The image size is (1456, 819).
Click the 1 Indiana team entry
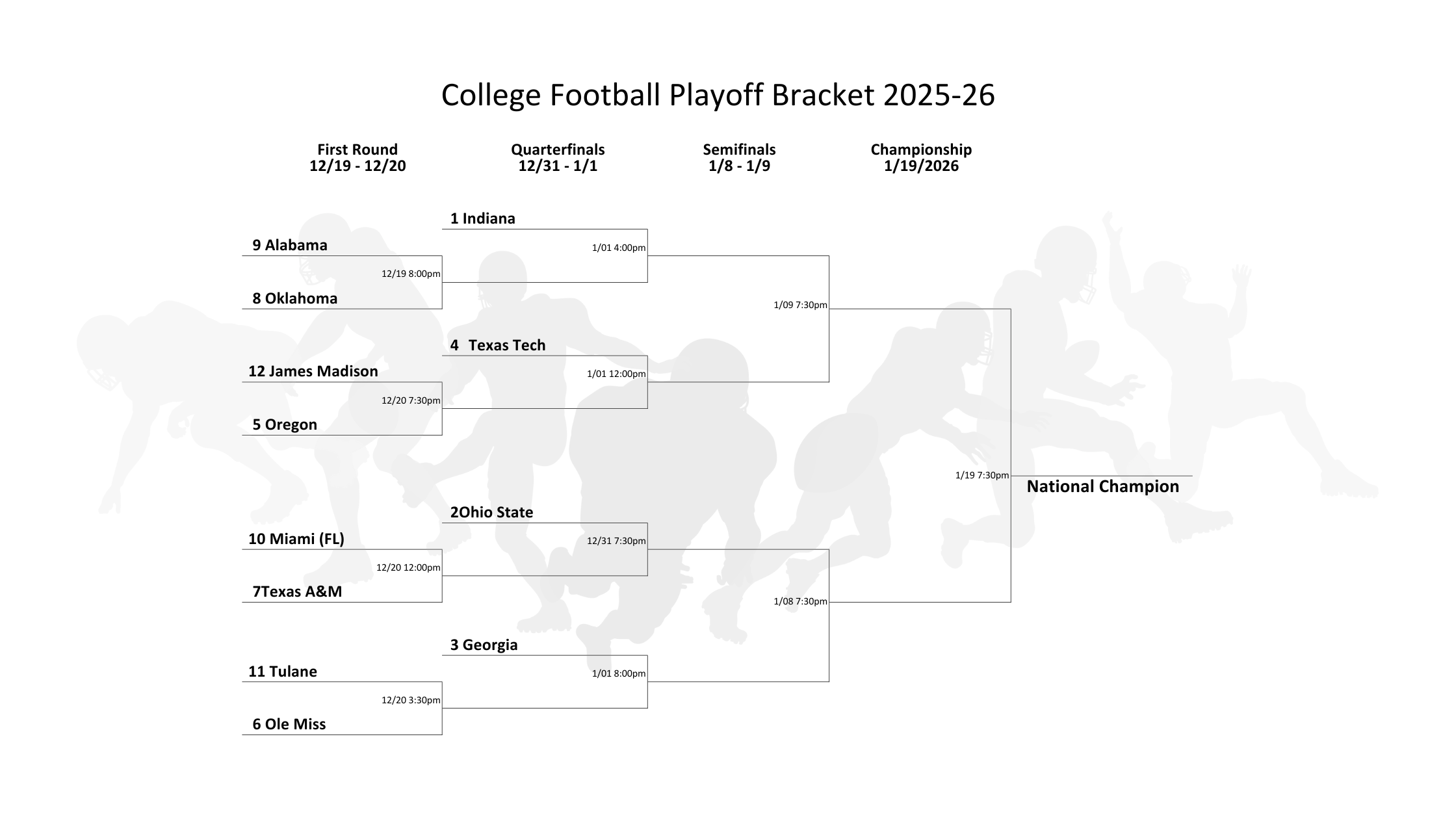click(482, 218)
